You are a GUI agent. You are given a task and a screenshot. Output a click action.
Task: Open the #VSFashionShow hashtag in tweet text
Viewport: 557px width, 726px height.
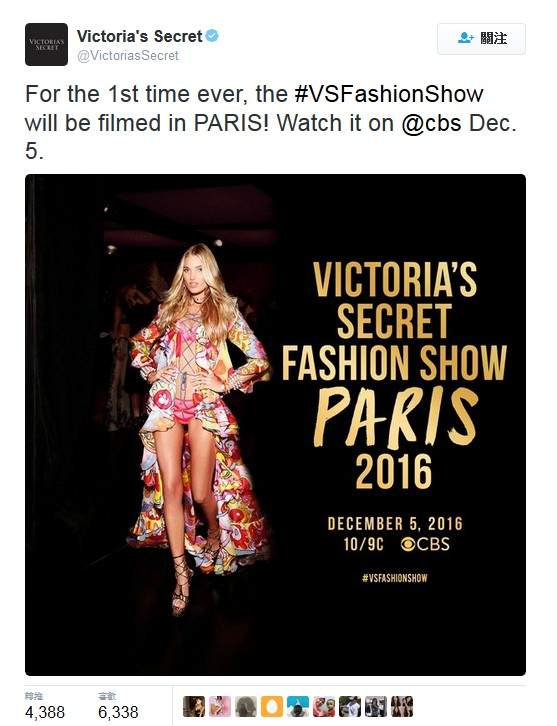pos(389,94)
